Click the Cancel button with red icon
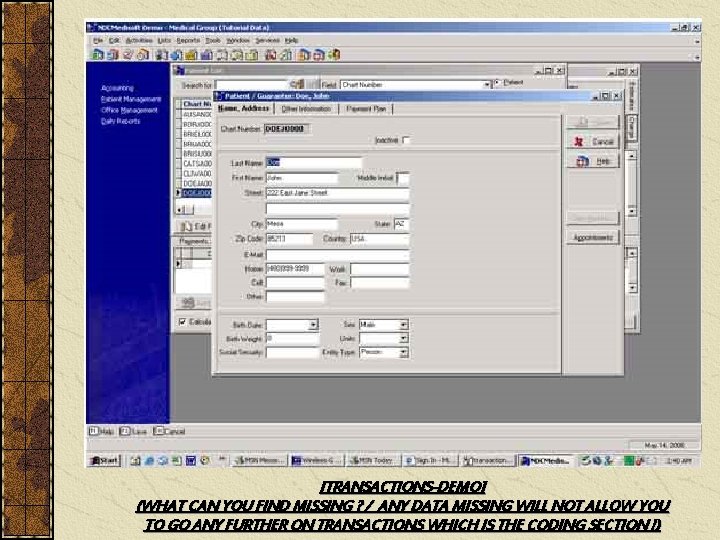 (x=593, y=141)
